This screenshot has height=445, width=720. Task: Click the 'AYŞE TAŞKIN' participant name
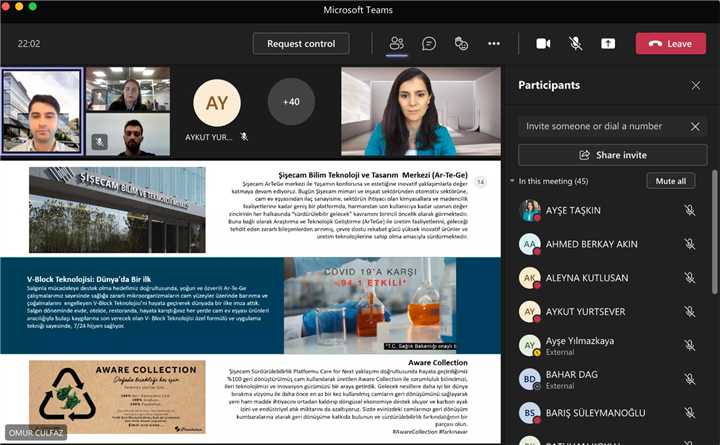(x=573, y=210)
